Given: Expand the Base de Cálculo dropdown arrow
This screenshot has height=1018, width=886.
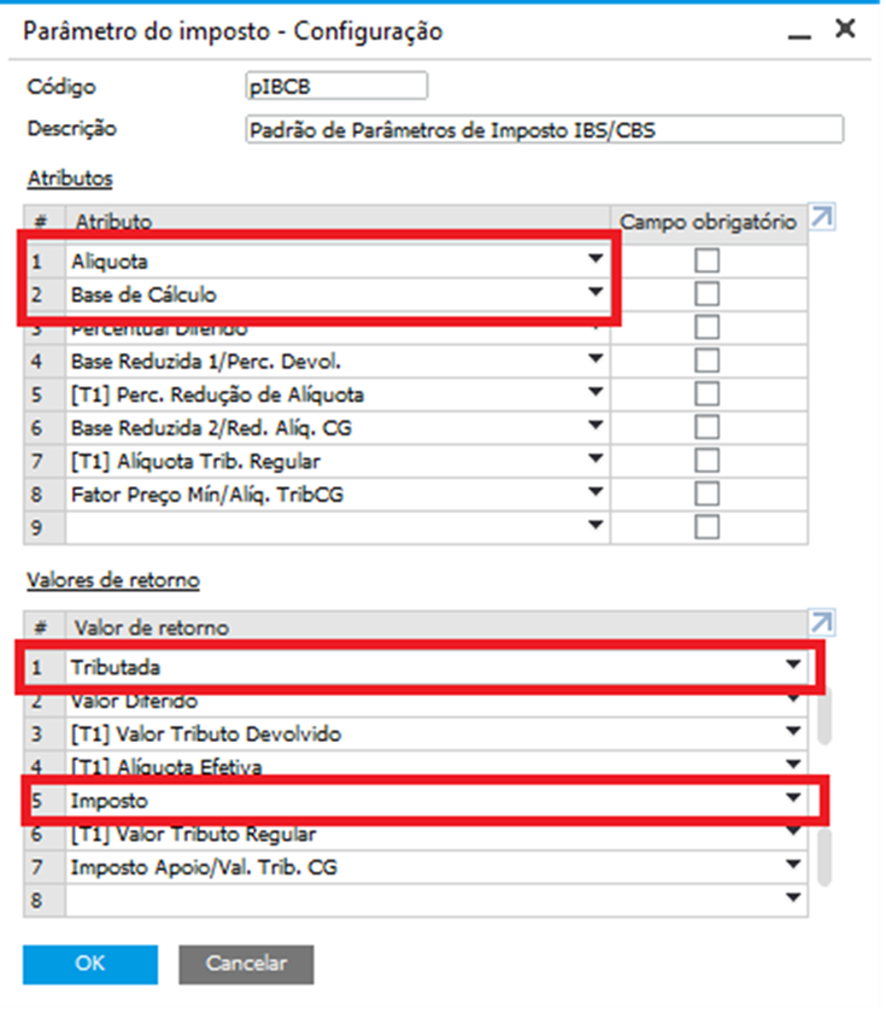Looking at the screenshot, I should (596, 293).
